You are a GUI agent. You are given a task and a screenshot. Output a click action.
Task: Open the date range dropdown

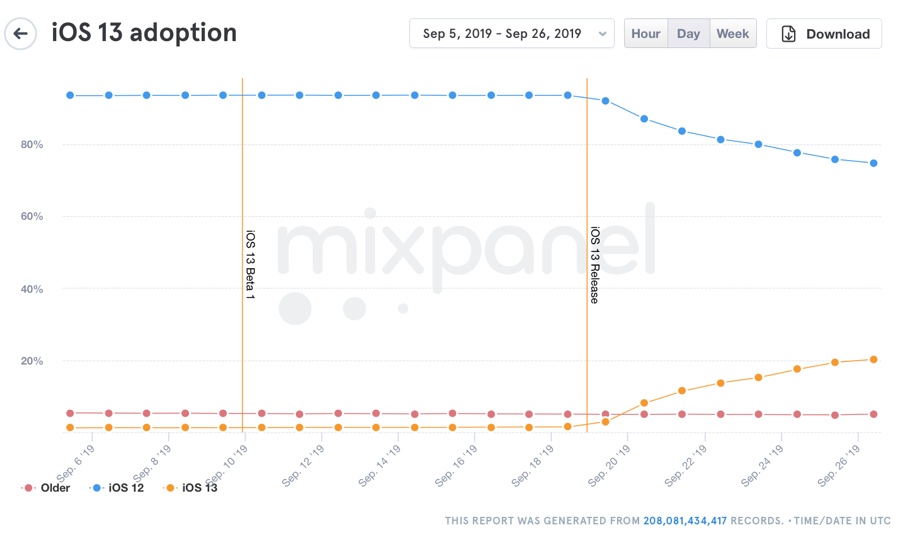point(502,34)
